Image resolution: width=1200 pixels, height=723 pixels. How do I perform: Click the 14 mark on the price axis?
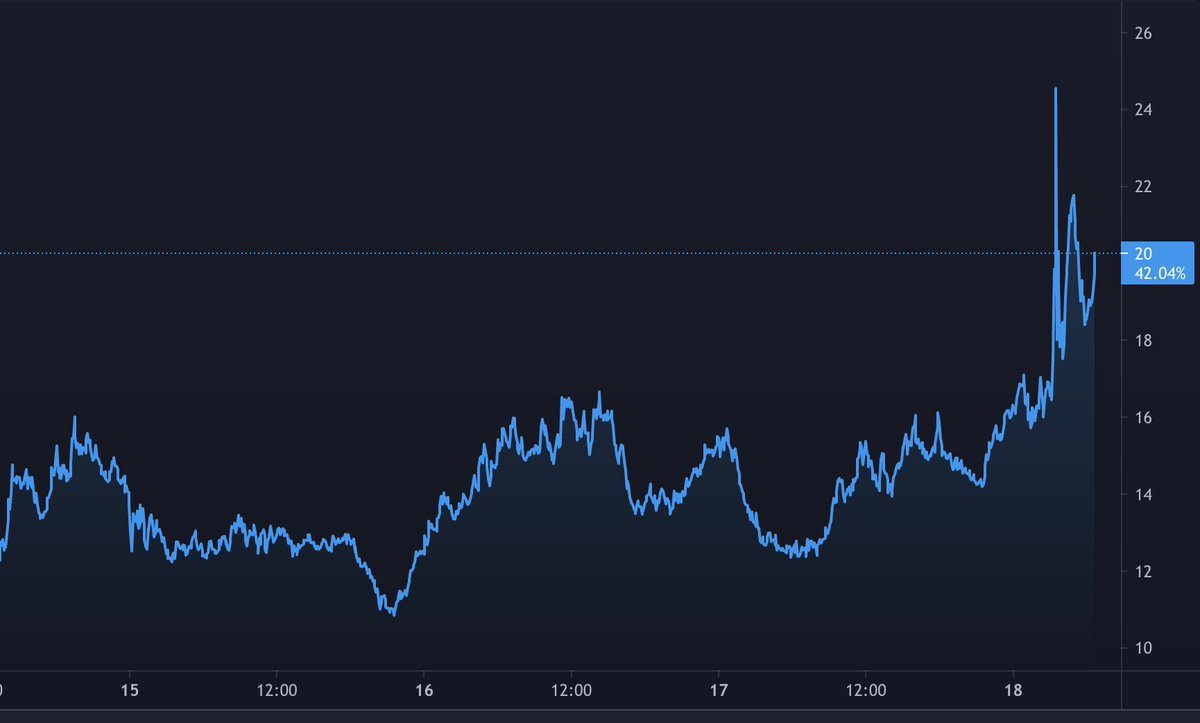1144,495
